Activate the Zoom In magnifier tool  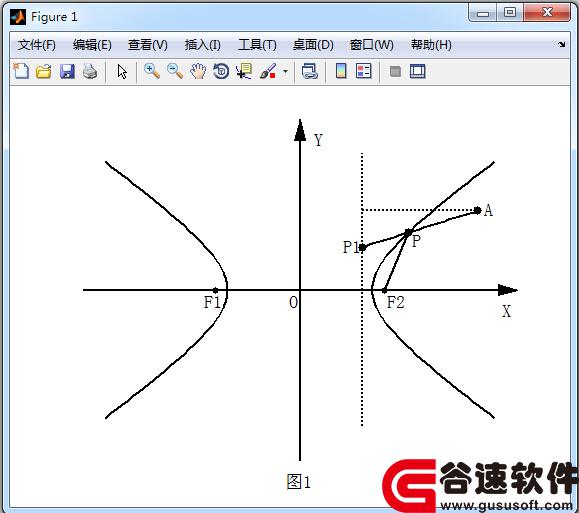coord(152,71)
